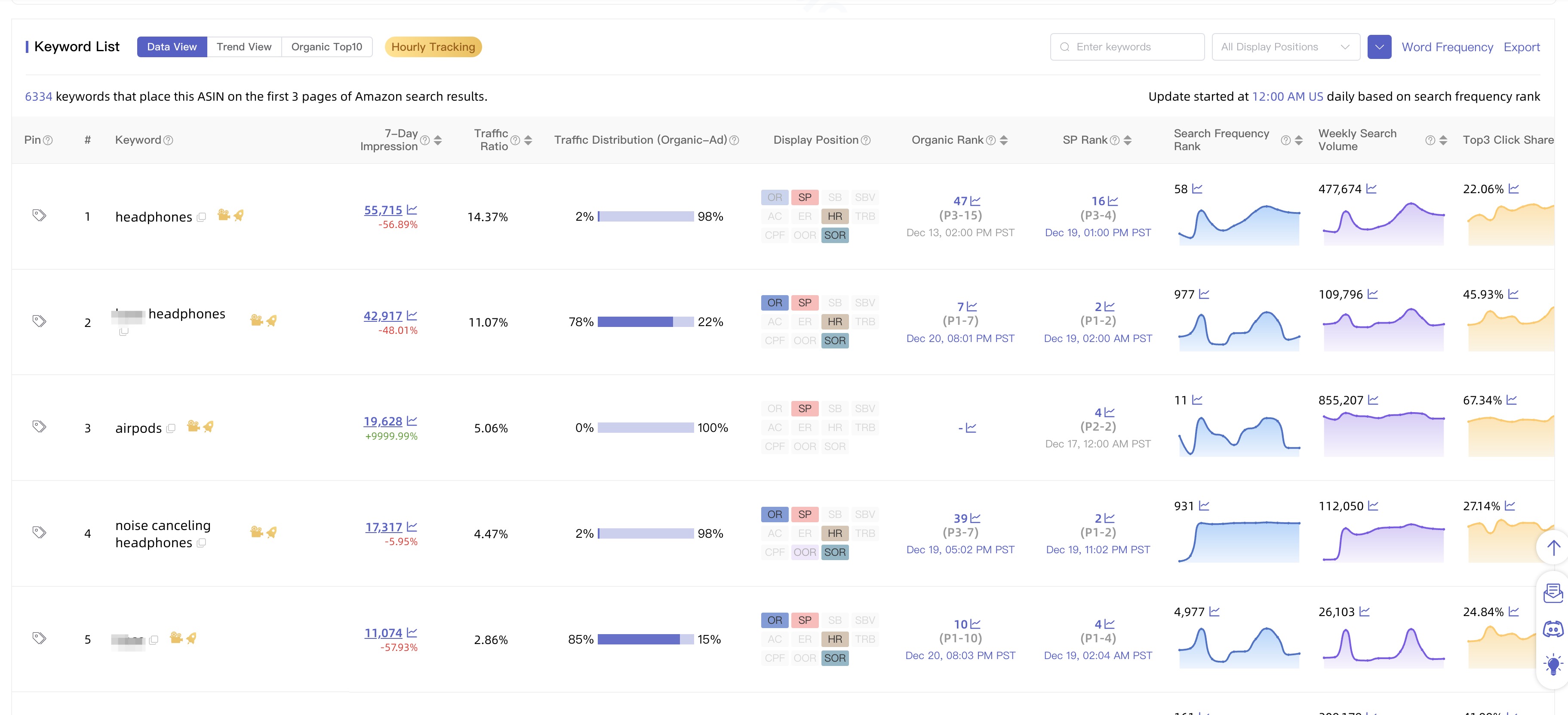The height and width of the screenshot is (715, 1568).
Task: Sort by Organic Rank column
Action: [1004, 140]
